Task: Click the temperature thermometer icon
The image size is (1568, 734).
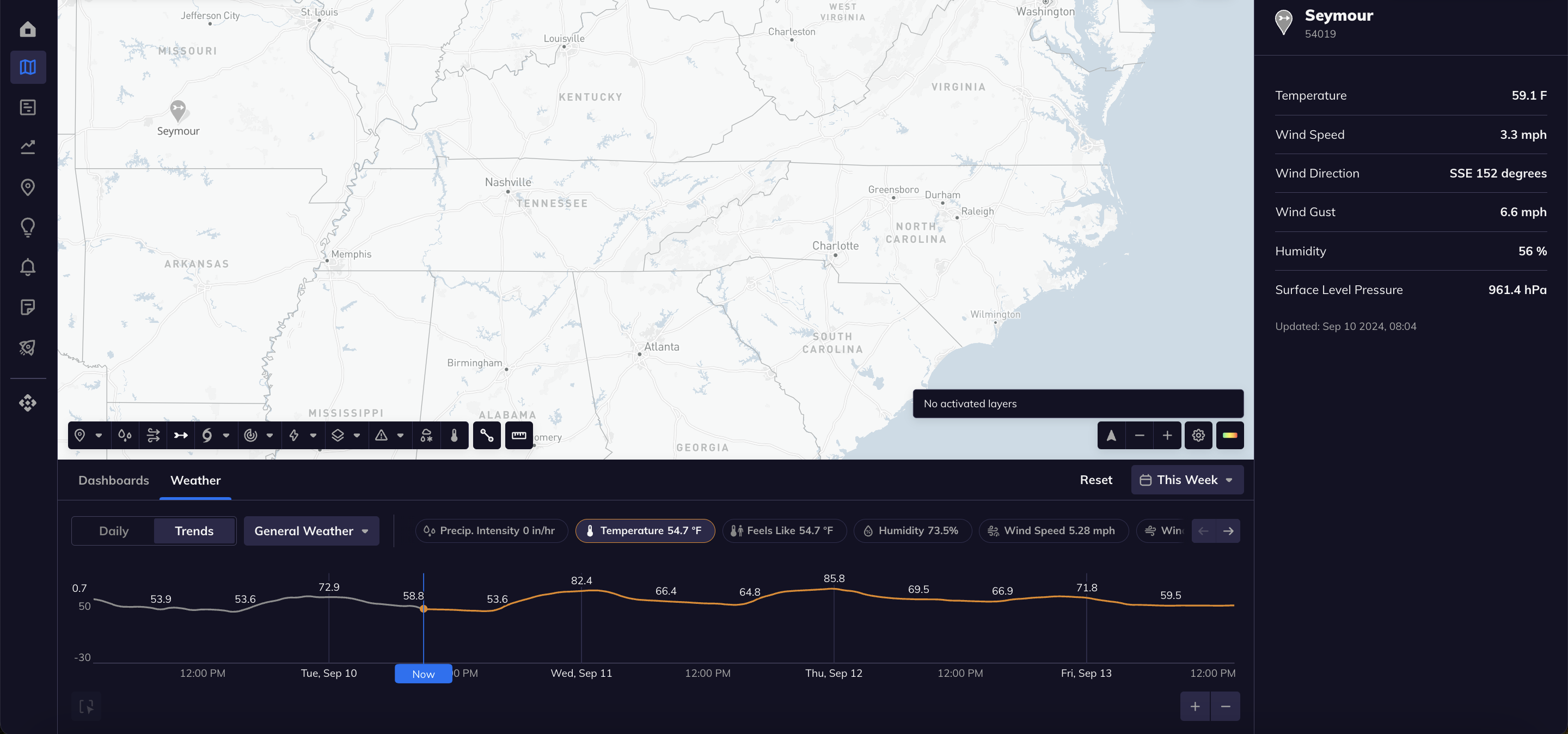Action: 454,435
